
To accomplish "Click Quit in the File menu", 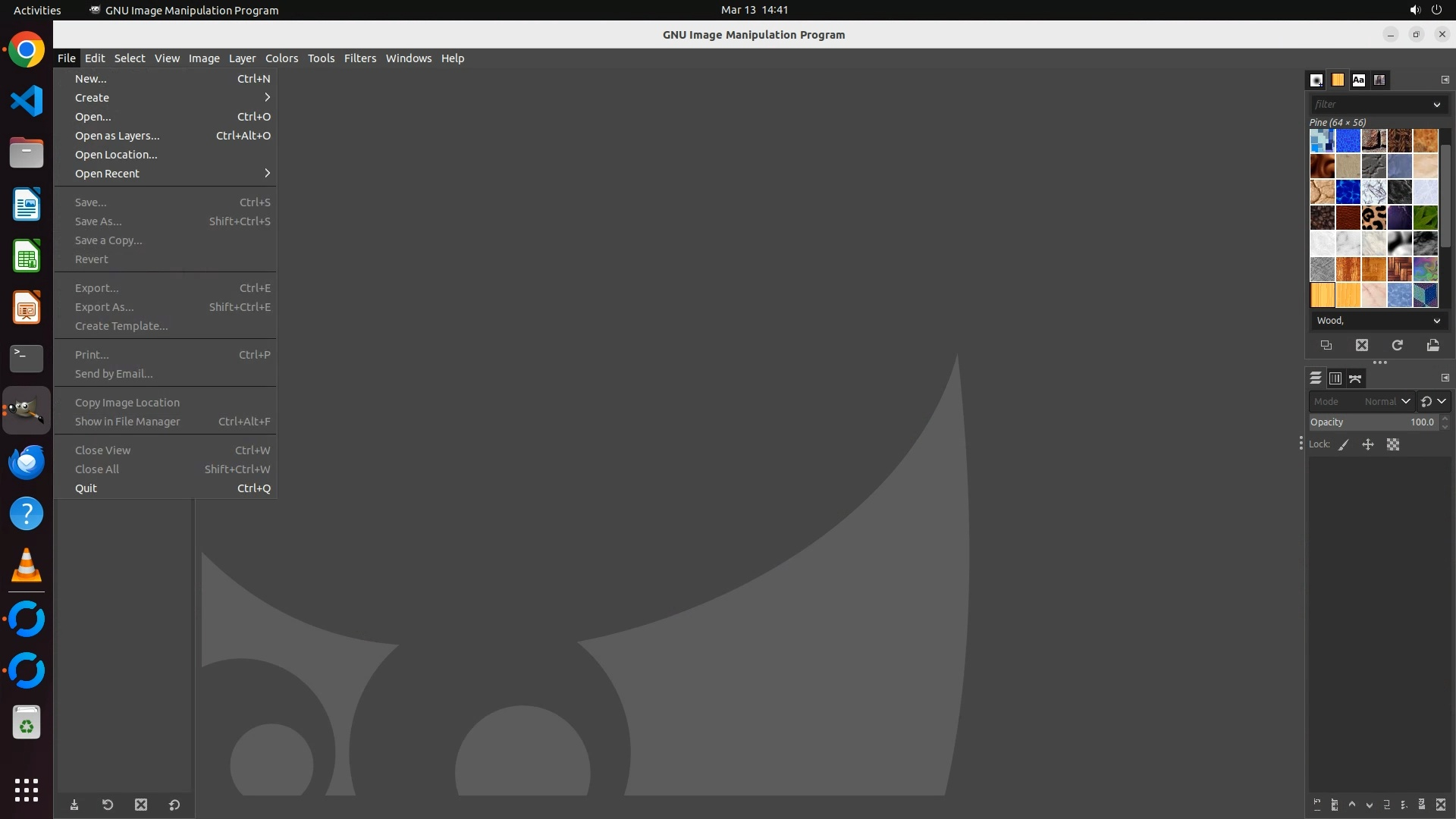I will pyautogui.click(x=86, y=488).
